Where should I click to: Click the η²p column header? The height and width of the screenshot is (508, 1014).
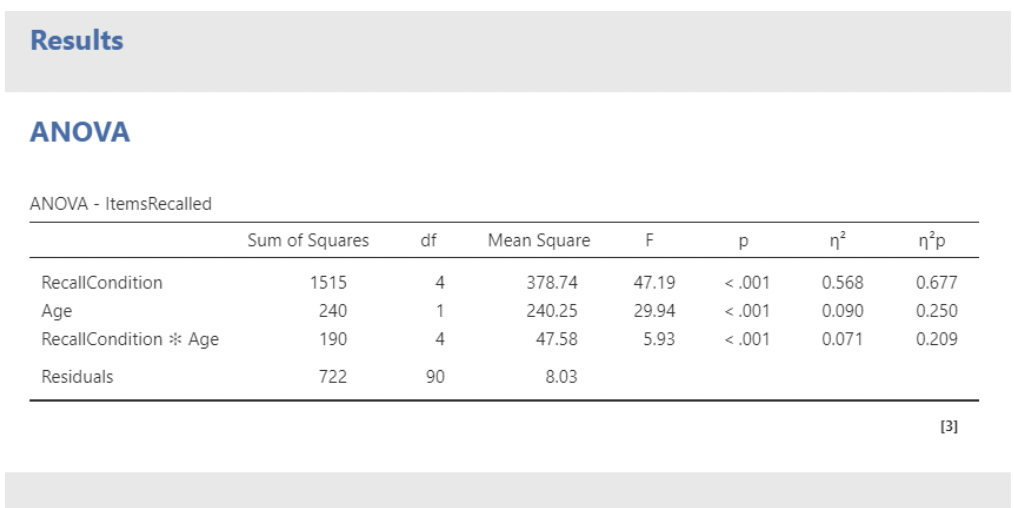pos(936,240)
